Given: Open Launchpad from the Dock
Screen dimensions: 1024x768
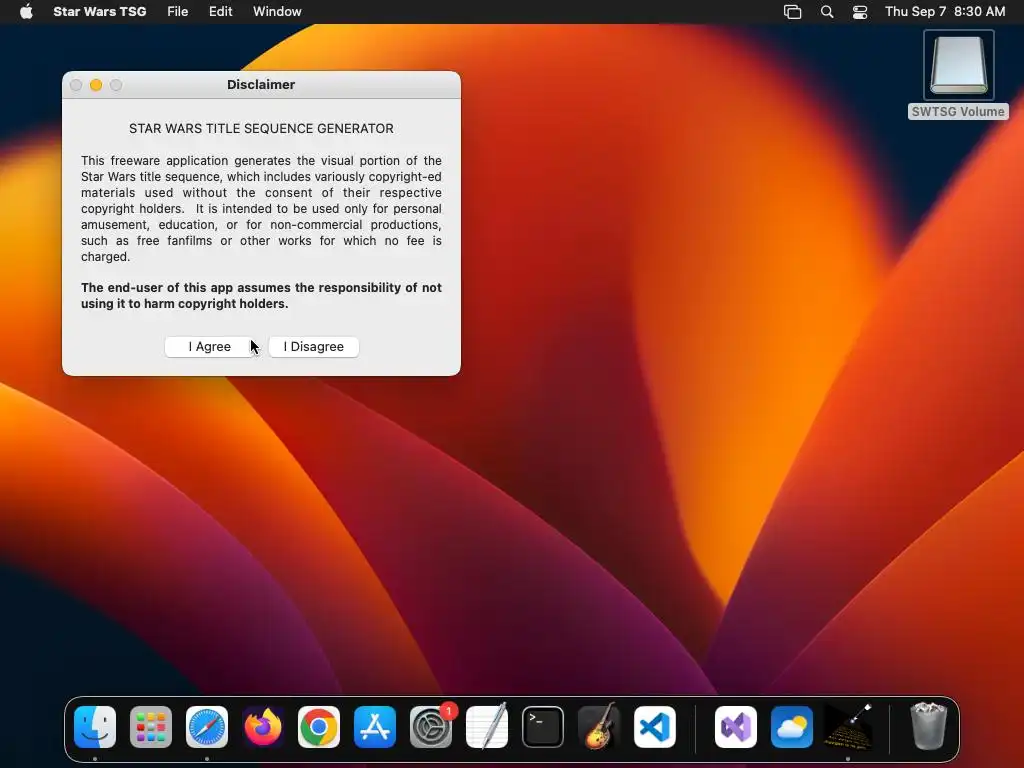Looking at the screenshot, I should (151, 727).
